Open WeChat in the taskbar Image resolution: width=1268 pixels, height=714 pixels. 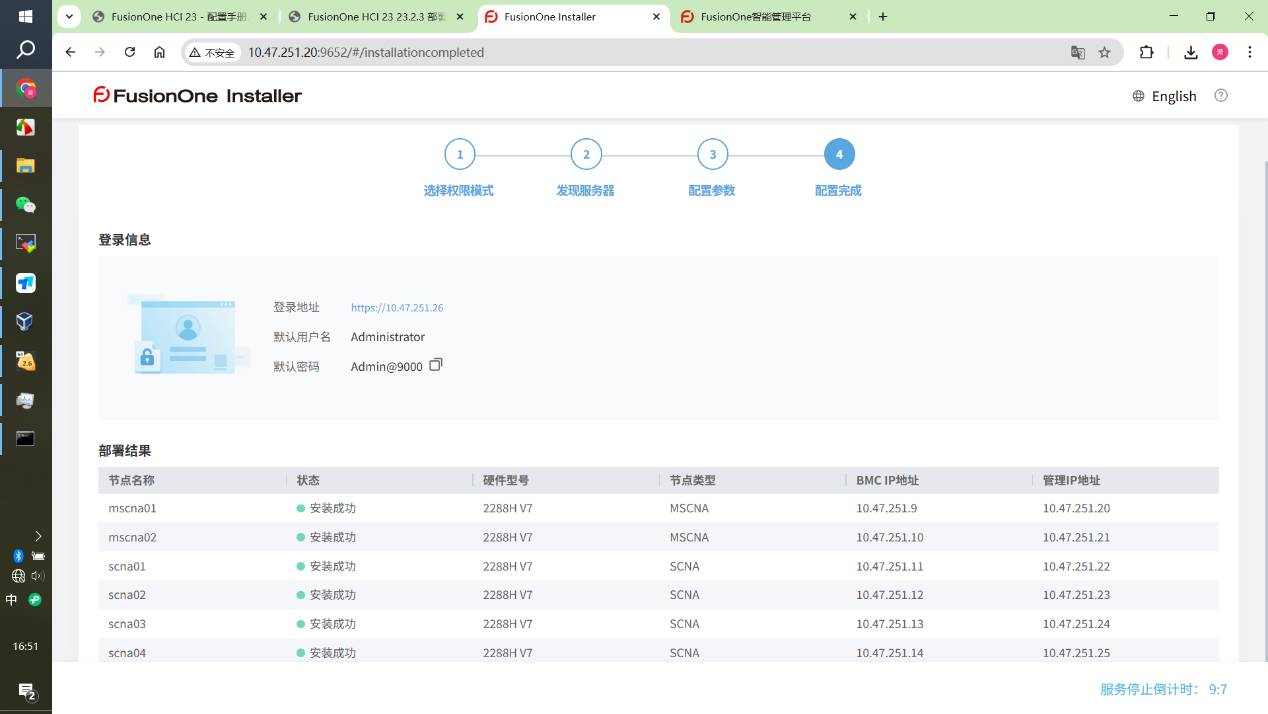(x=26, y=205)
